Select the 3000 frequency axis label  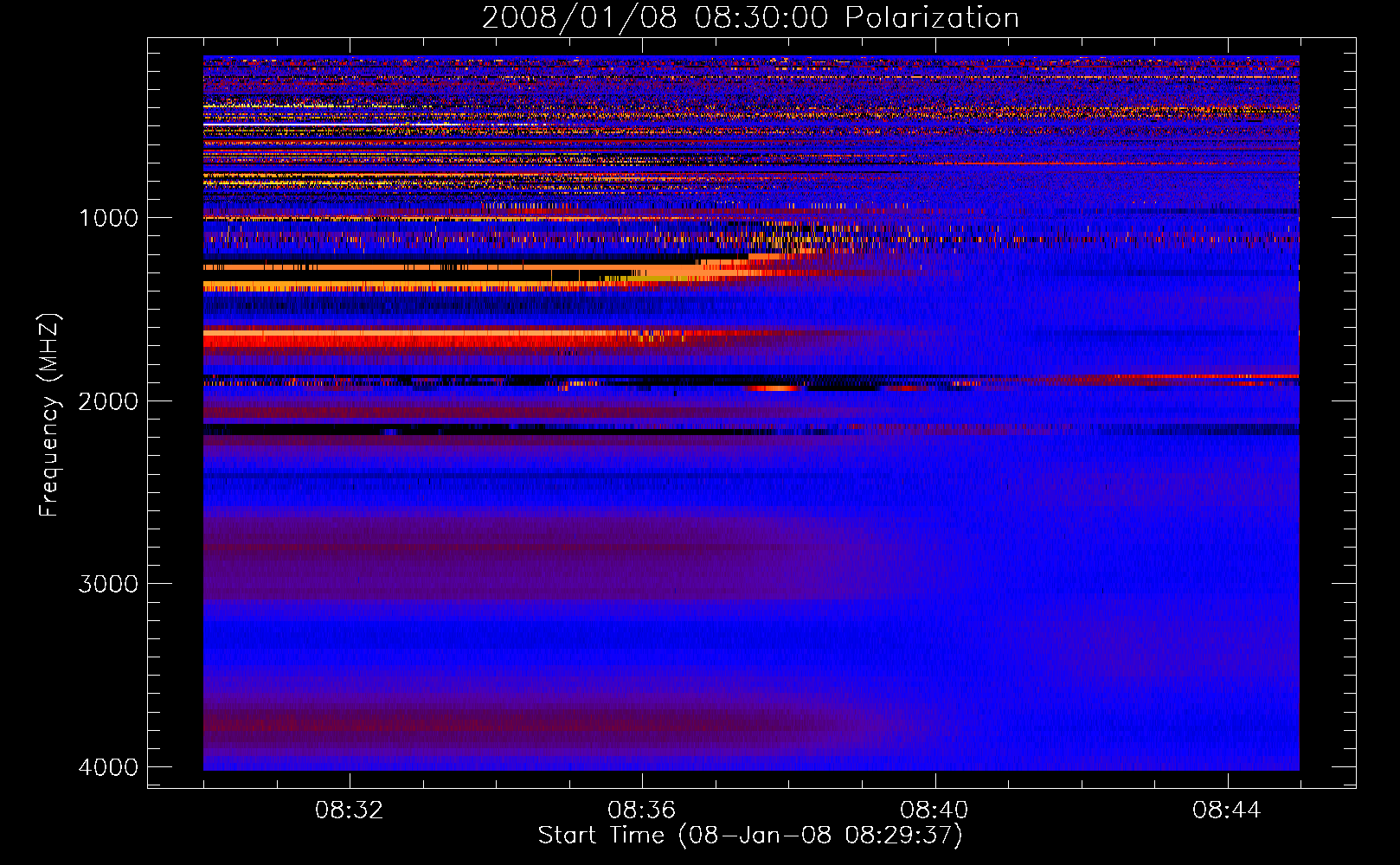(108, 584)
